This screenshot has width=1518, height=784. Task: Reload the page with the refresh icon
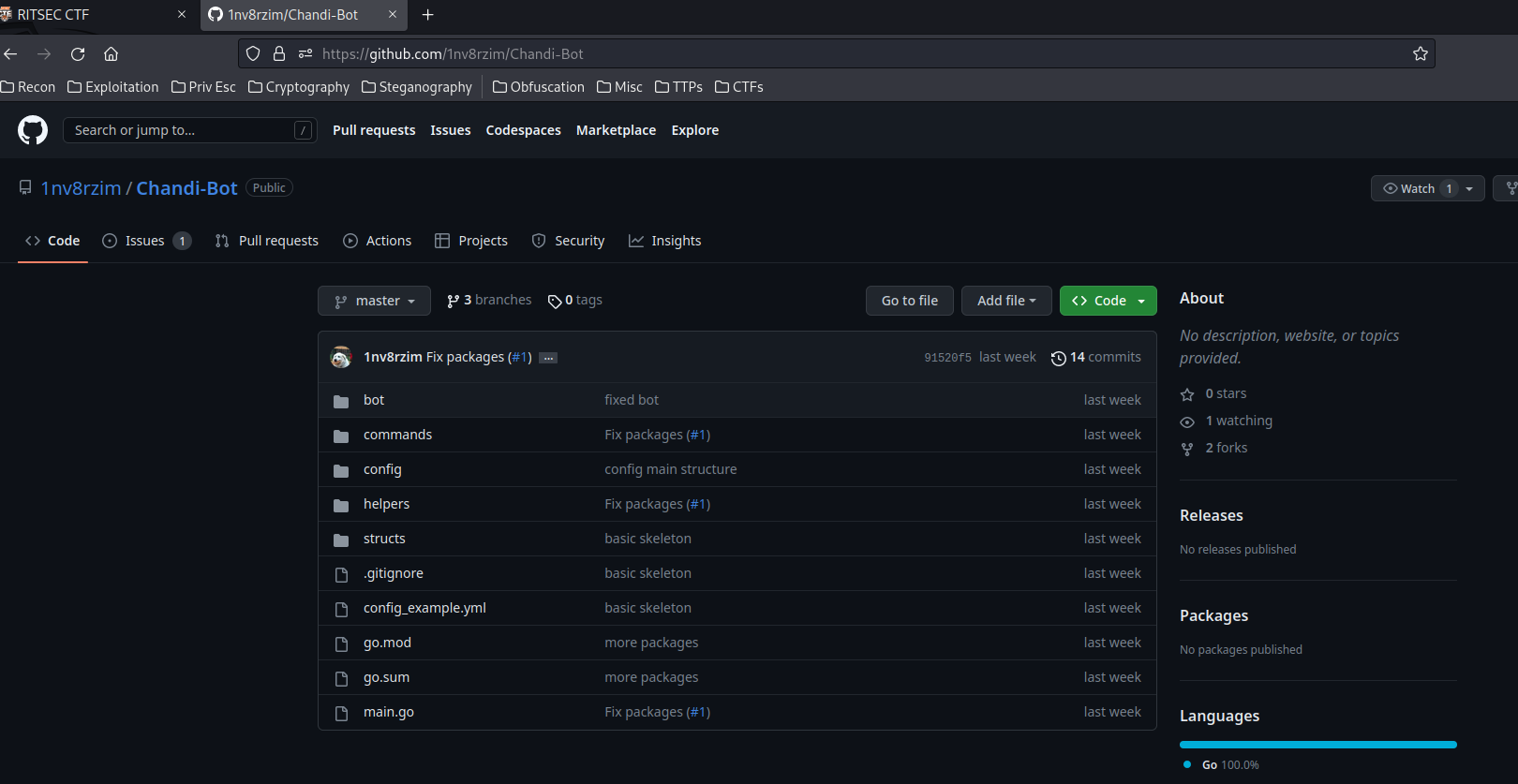[x=78, y=54]
